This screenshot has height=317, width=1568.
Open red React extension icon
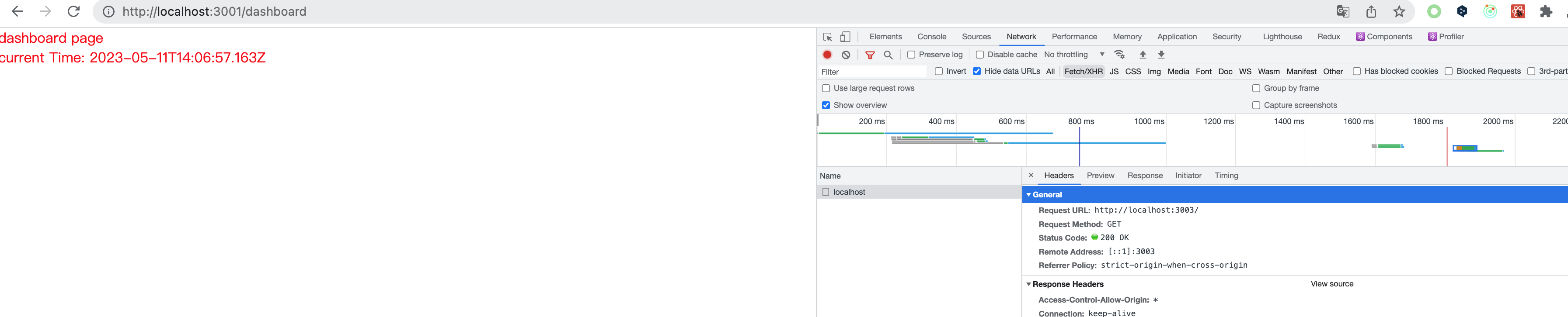tap(1518, 11)
